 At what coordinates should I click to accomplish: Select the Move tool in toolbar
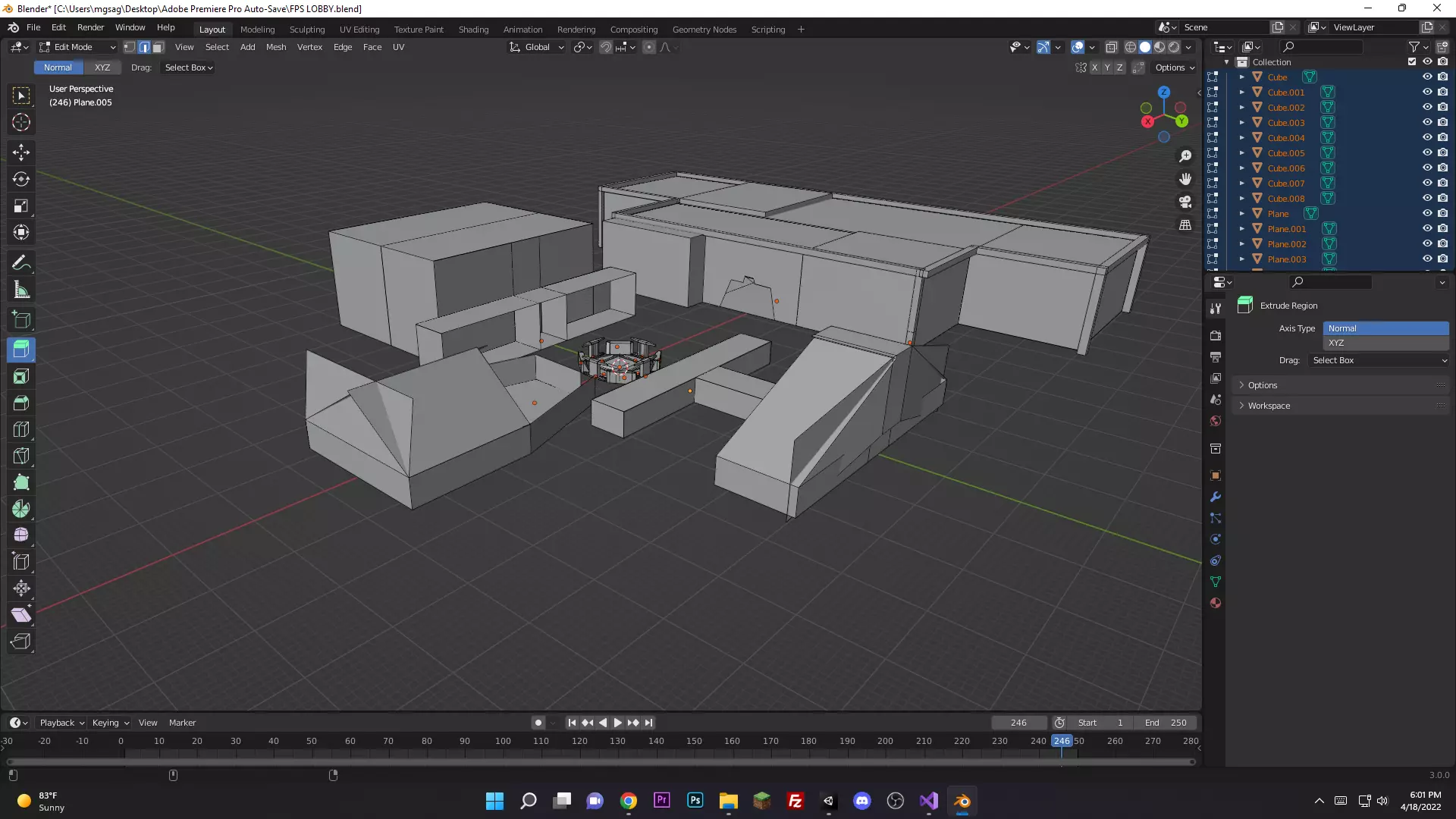tap(21, 152)
